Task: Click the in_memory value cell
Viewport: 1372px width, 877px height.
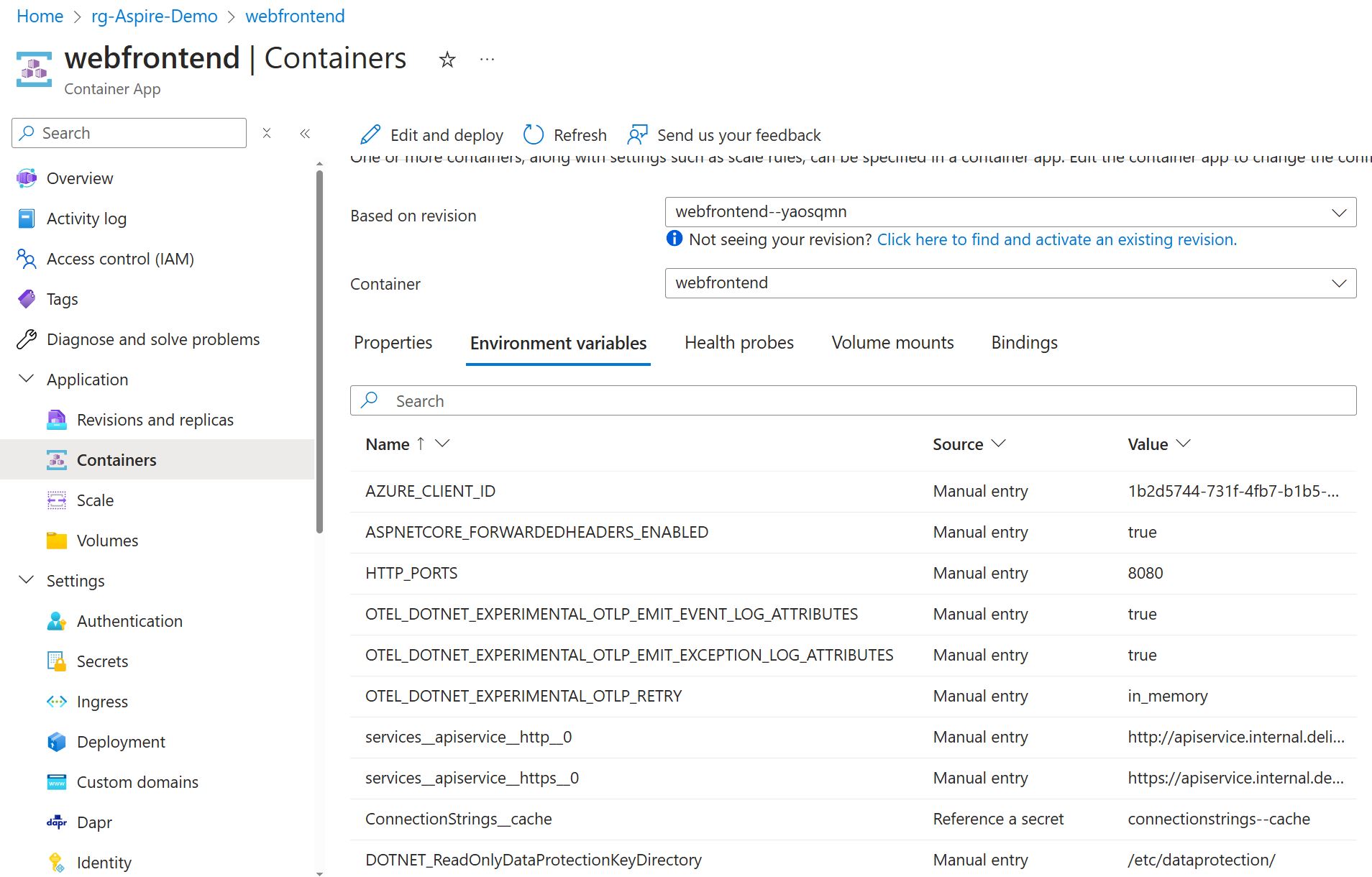Action: coord(1167,696)
